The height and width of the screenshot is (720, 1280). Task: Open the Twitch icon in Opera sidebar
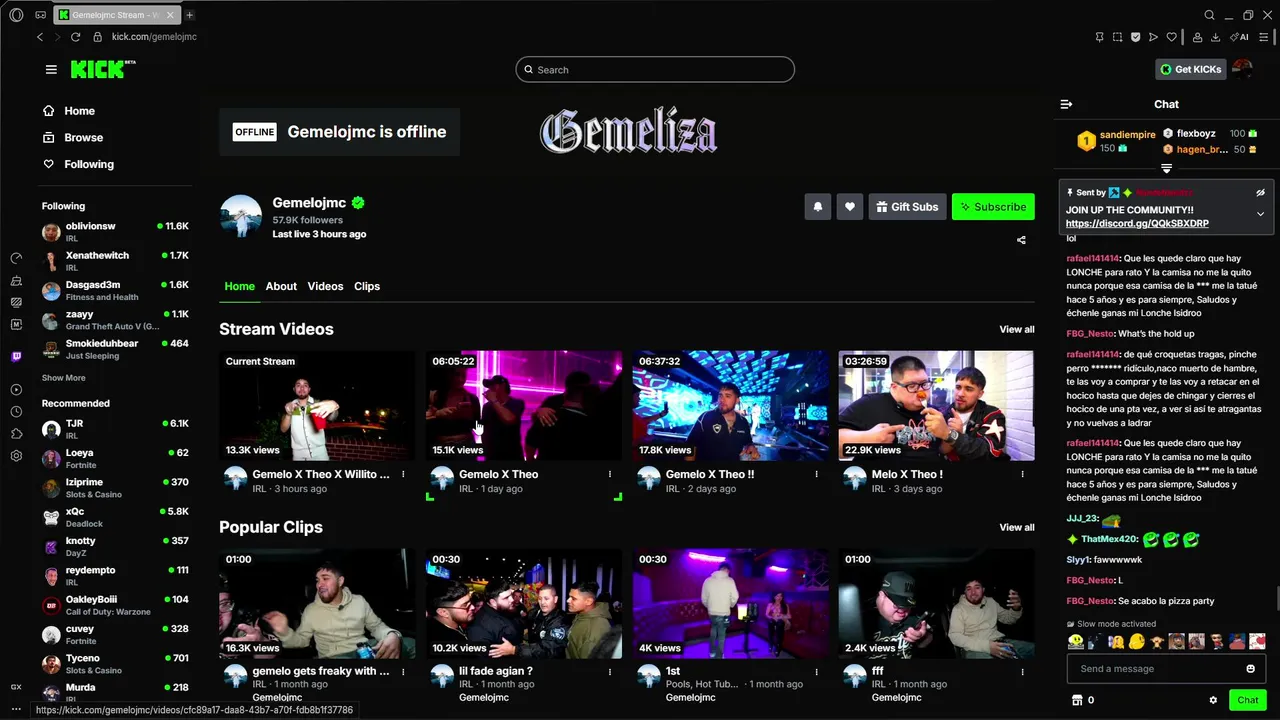click(16, 357)
